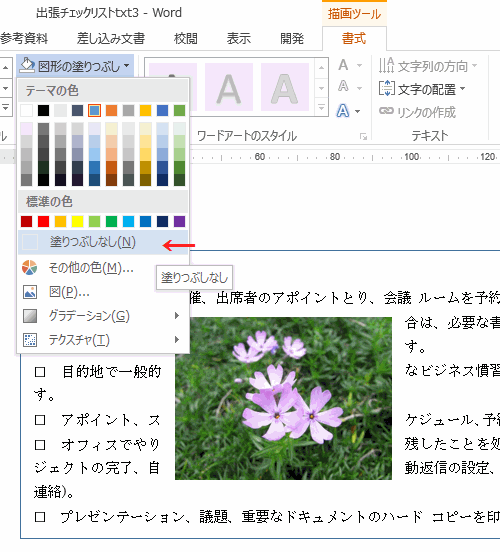Image resolution: width=500 pixels, height=552 pixels.
Task: Open the 校閲 ribbon tab
Action: pos(186,38)
